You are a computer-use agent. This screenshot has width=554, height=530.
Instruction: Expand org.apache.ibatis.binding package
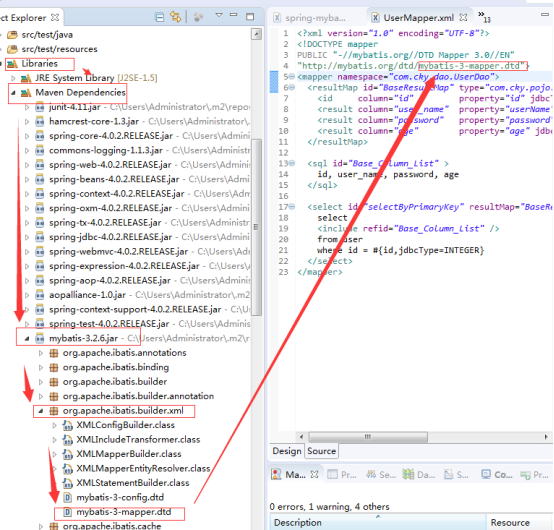[x=41, y=368]
